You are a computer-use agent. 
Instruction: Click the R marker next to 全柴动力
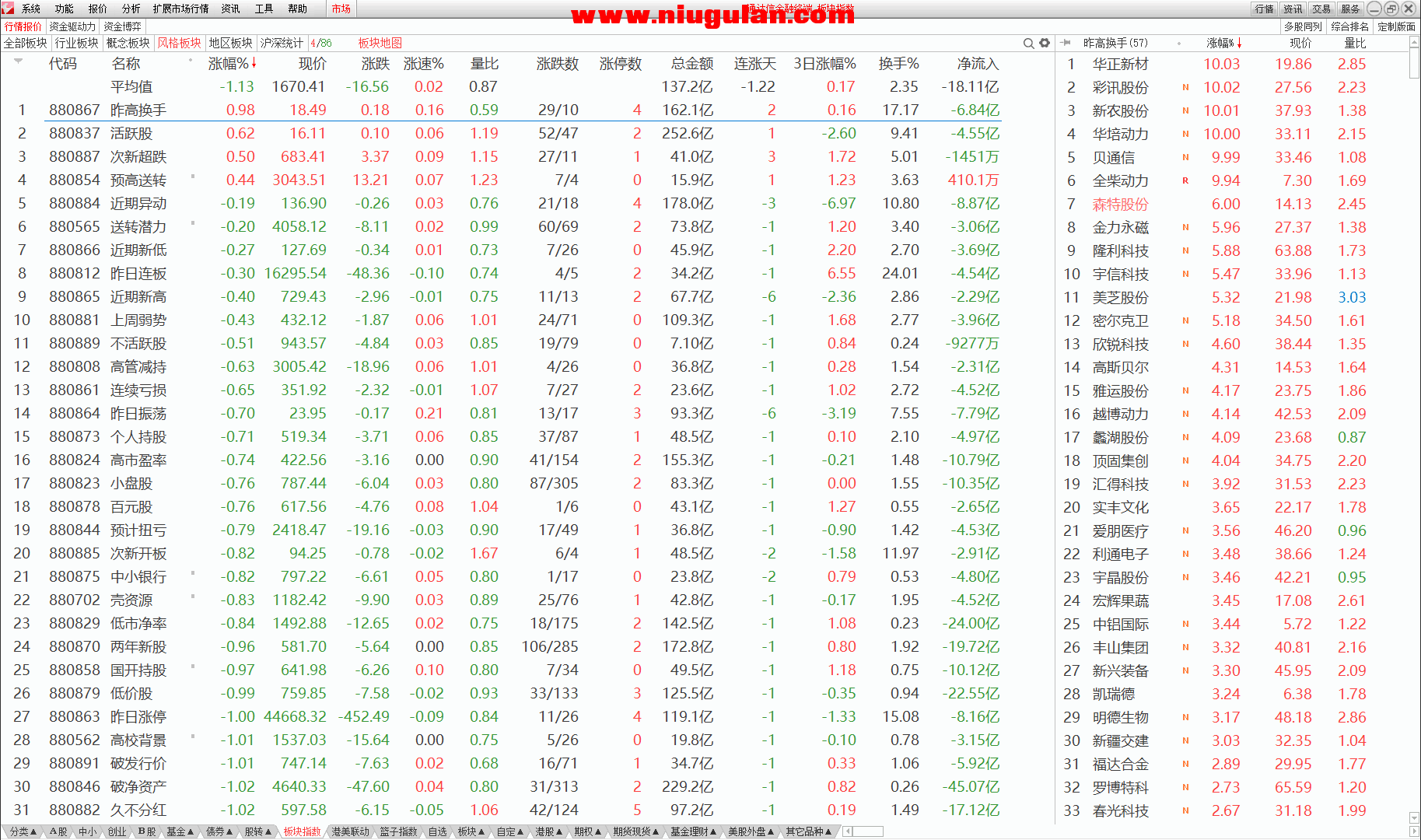pyautogui.click(x=1185, y=180)
